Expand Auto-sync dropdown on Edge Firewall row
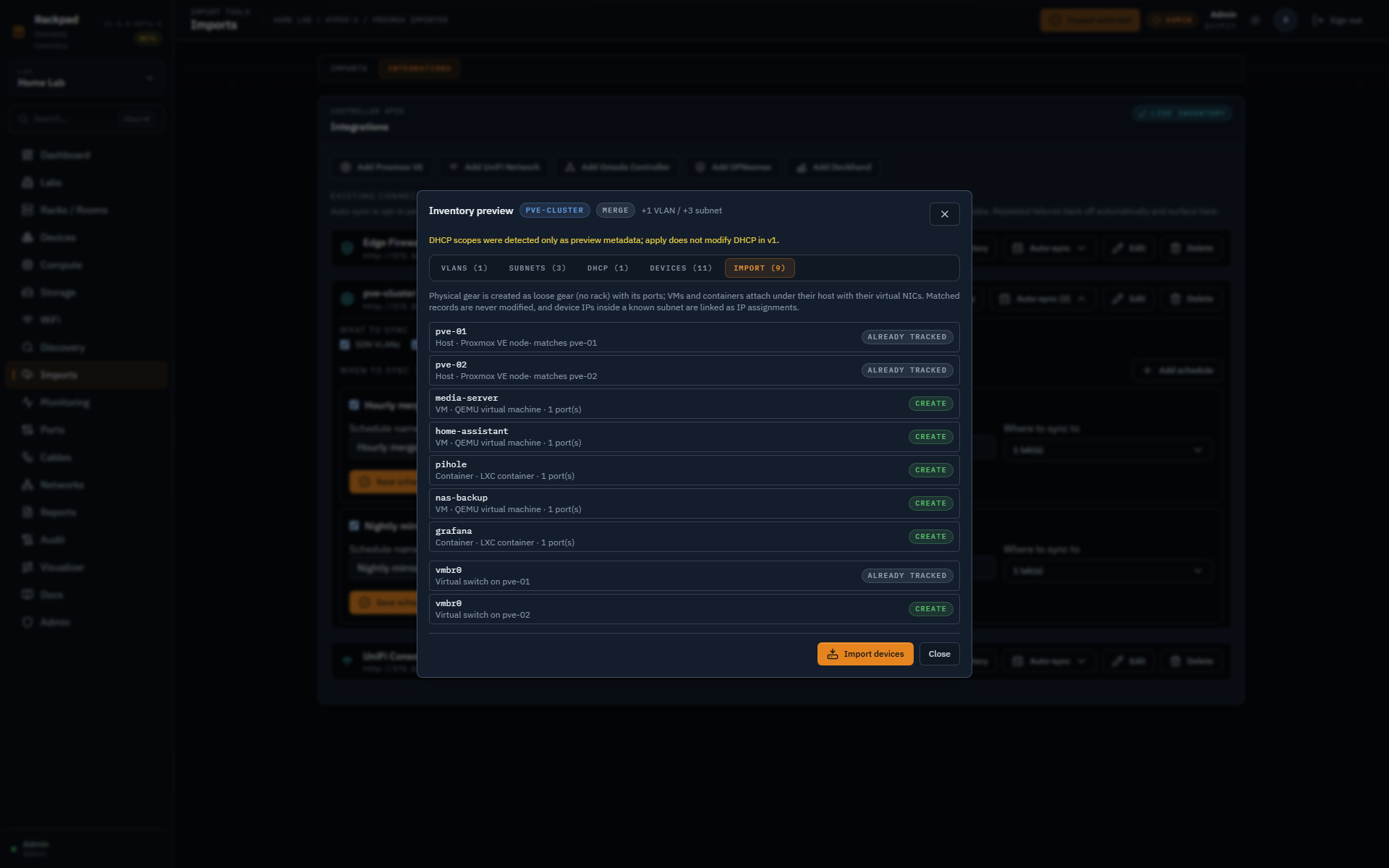The width and height of the screenshot is (1389, 868). pyautogui.click(x=1049, y=248)
